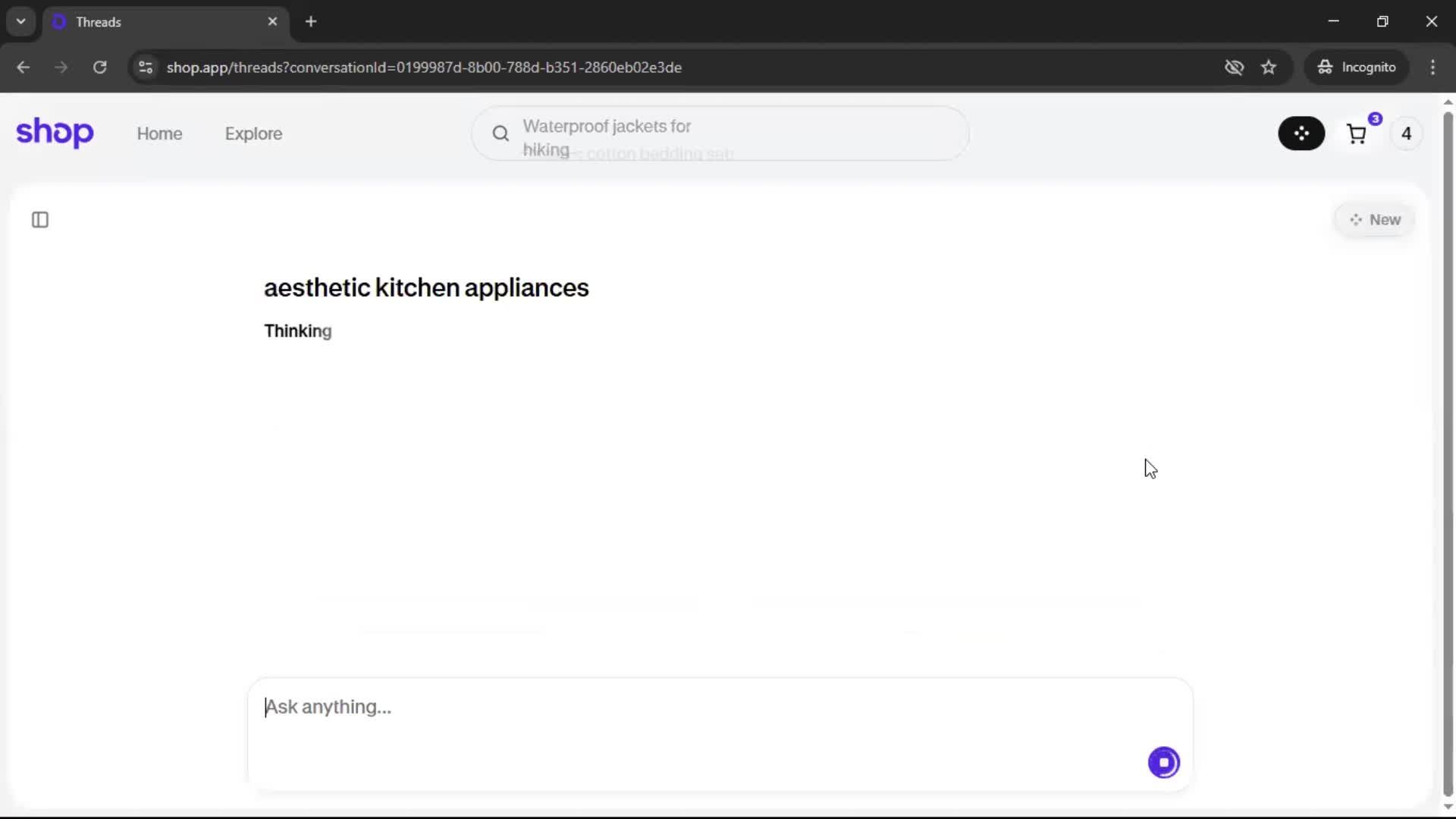This screenshot has height=819, width=1456.
Task: Toggle the sidebar panel icon
Action: pyautogui.click(x=40, y=220)
